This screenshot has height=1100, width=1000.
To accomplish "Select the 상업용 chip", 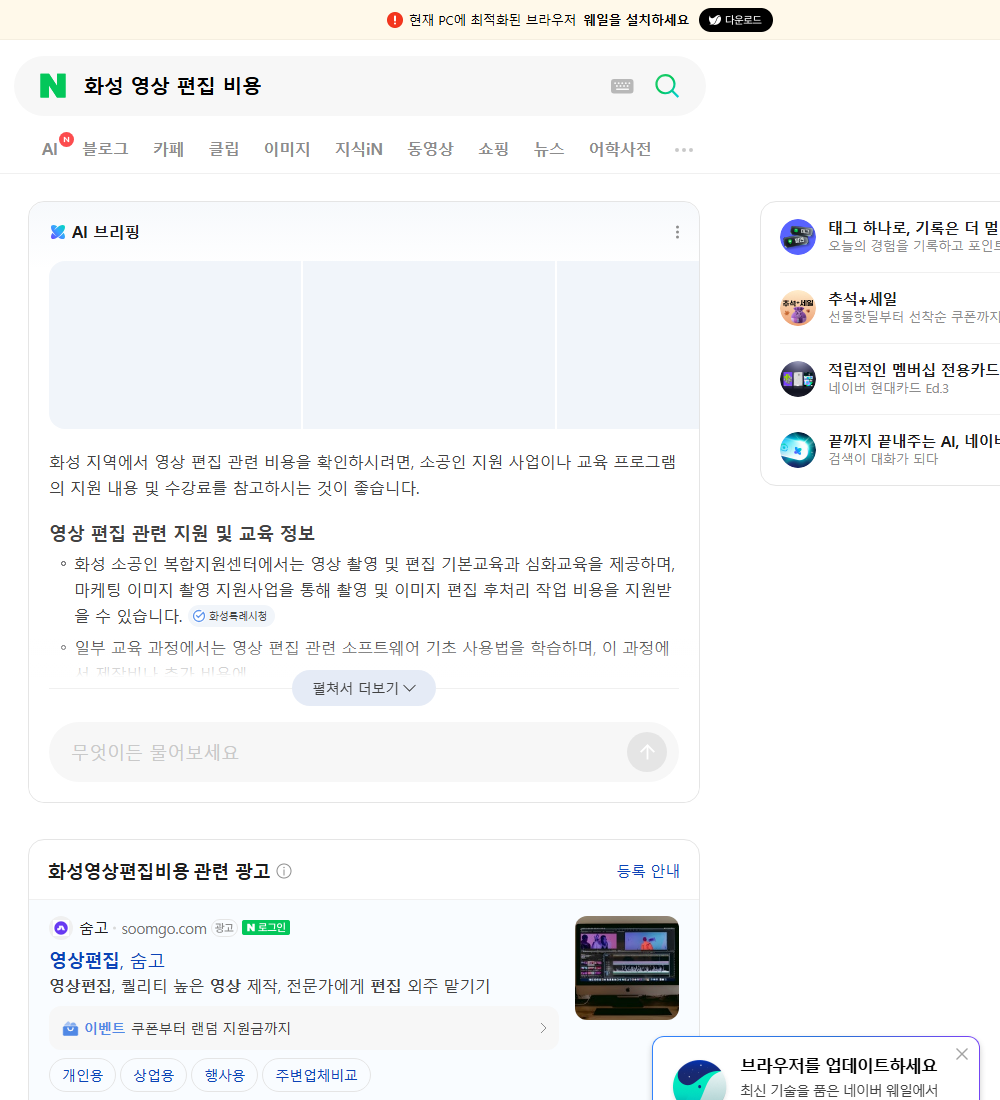I will click(153, 1075).
